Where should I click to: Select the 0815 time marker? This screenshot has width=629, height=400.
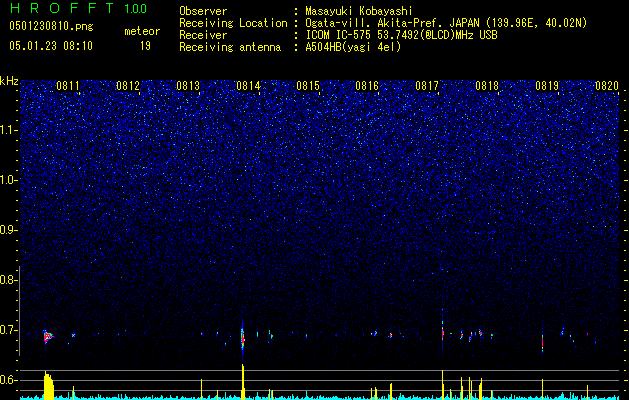pyautogui.click(x=308, y=86)
